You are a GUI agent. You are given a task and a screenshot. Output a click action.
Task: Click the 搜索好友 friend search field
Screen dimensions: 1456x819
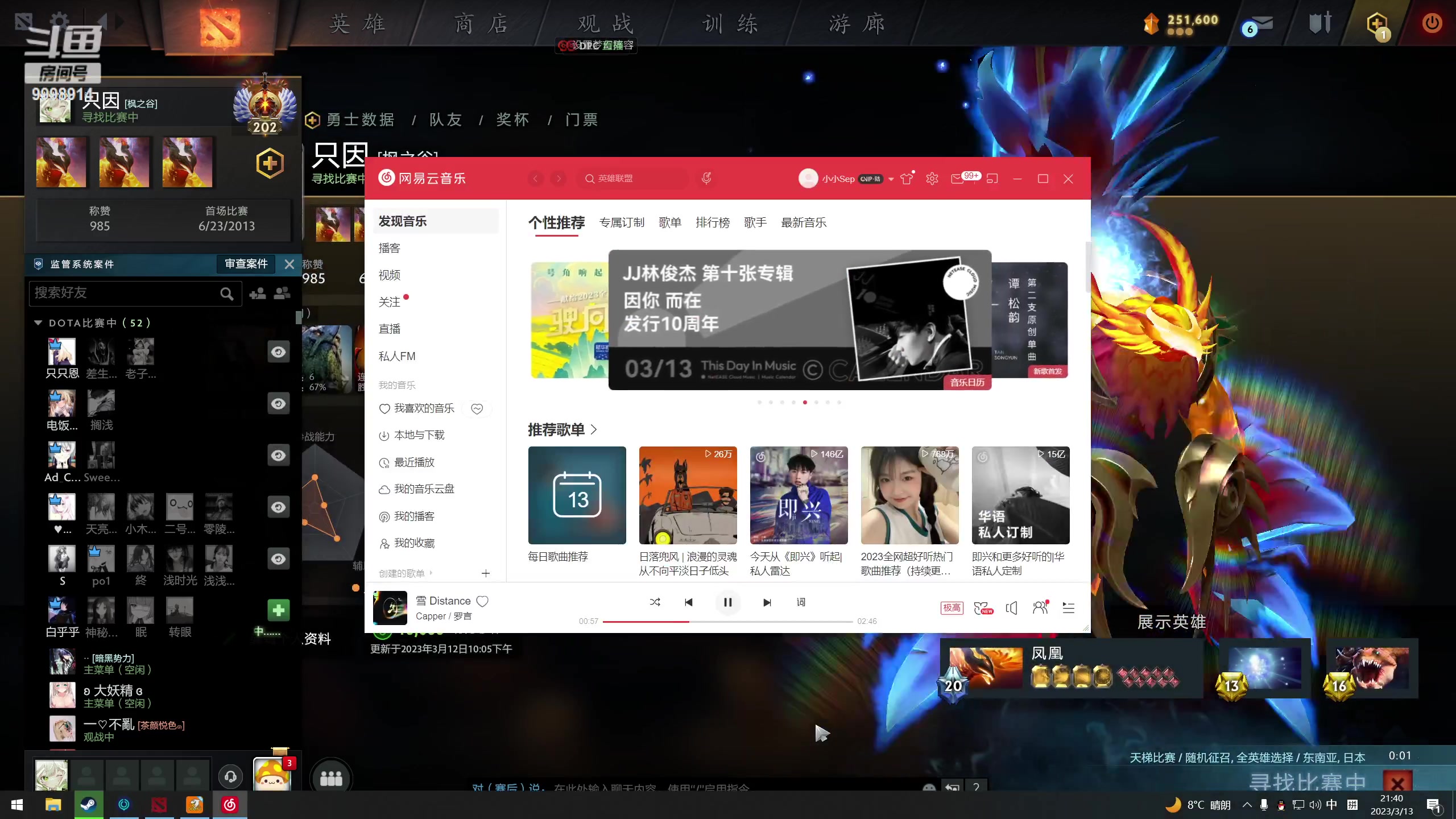135,293
